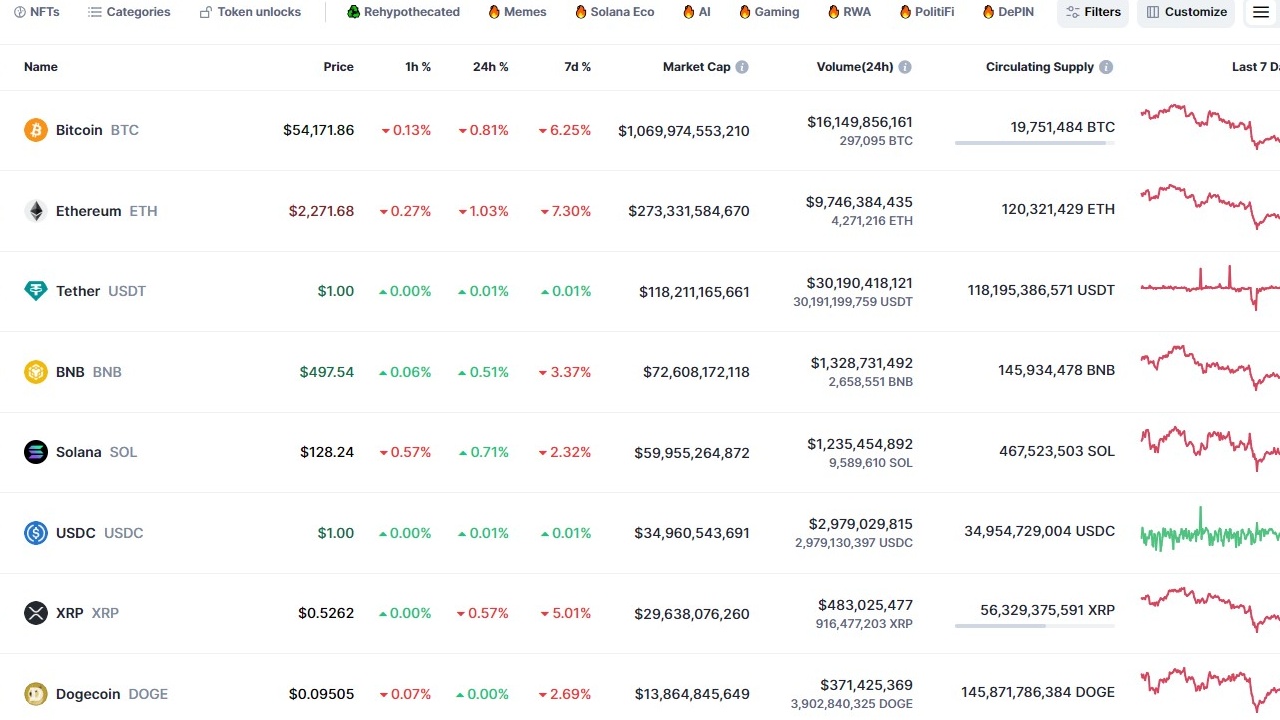Open the Customize button
This screenshot has width=1280, height=720.
1186,12
